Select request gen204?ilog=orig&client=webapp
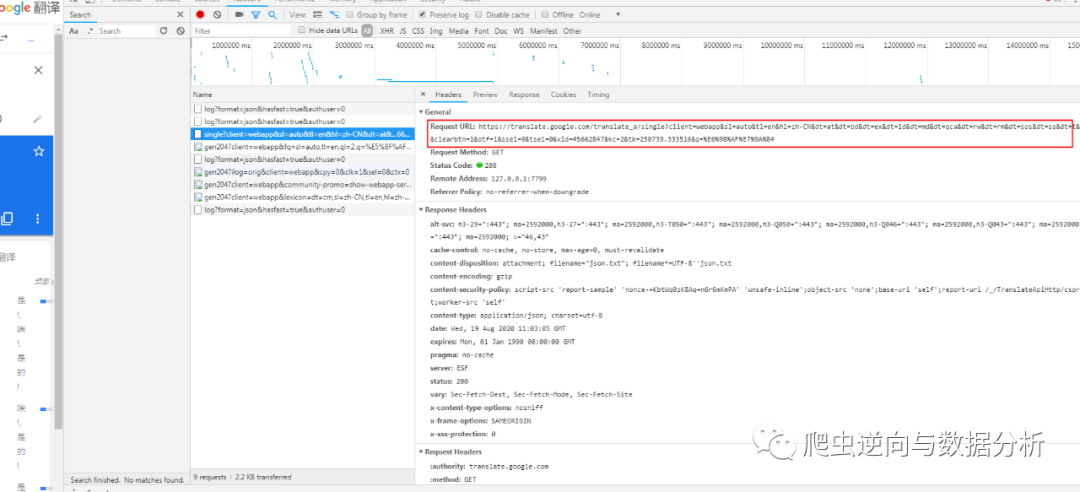The height and width of the screenshot is (492, 1080). point(302,172)
